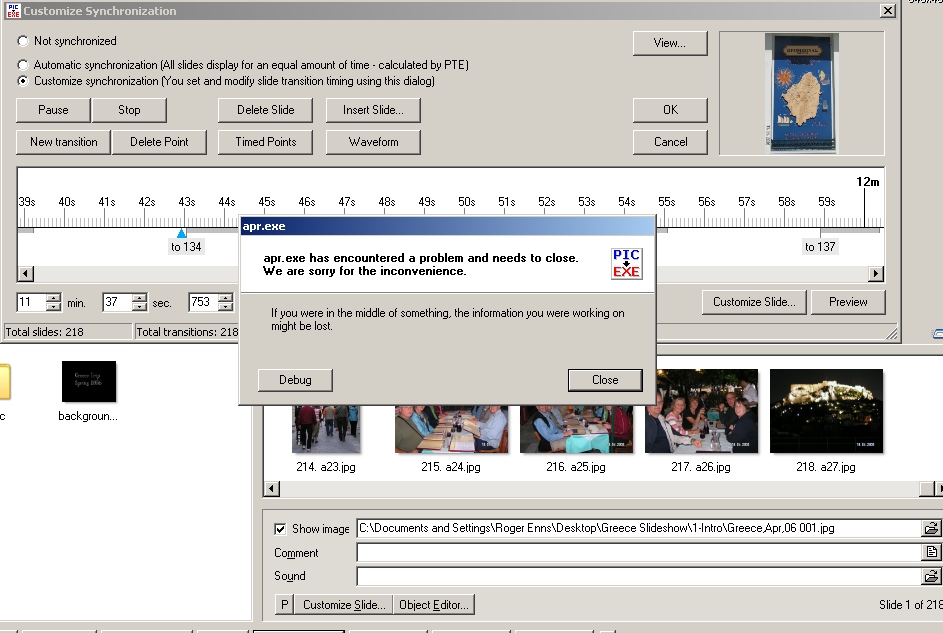Click the Comment input field
943x633 pixels.
639,552
